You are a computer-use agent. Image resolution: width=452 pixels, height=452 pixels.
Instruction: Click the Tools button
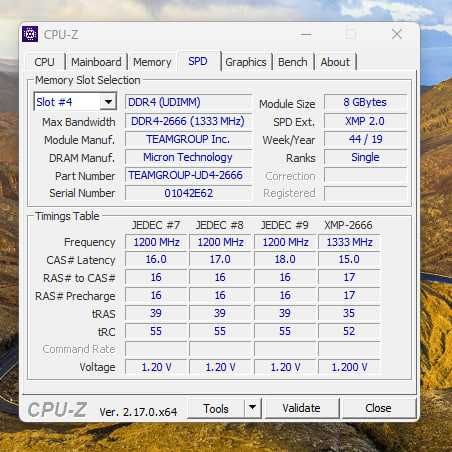[x=216, y=408]
